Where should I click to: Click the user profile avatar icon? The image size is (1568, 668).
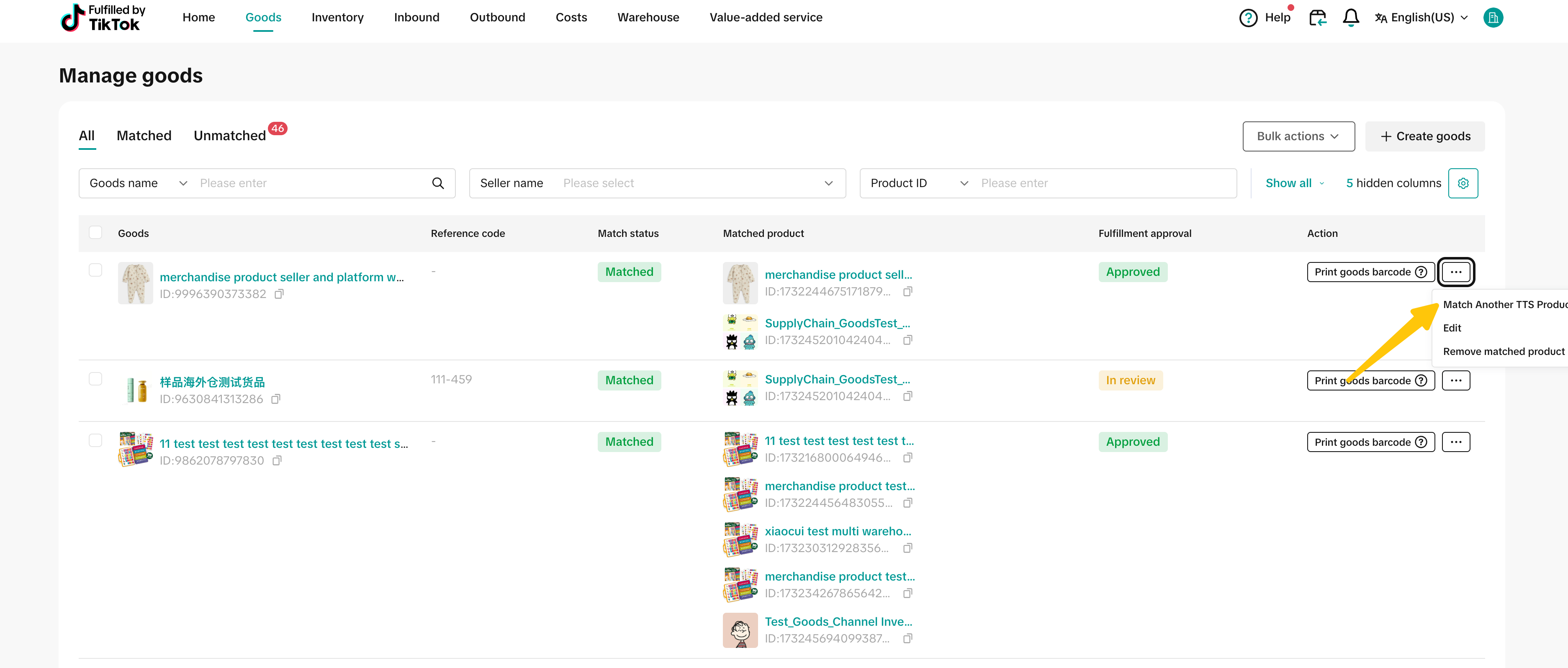pyautogui.click(x=1493, y=18)
